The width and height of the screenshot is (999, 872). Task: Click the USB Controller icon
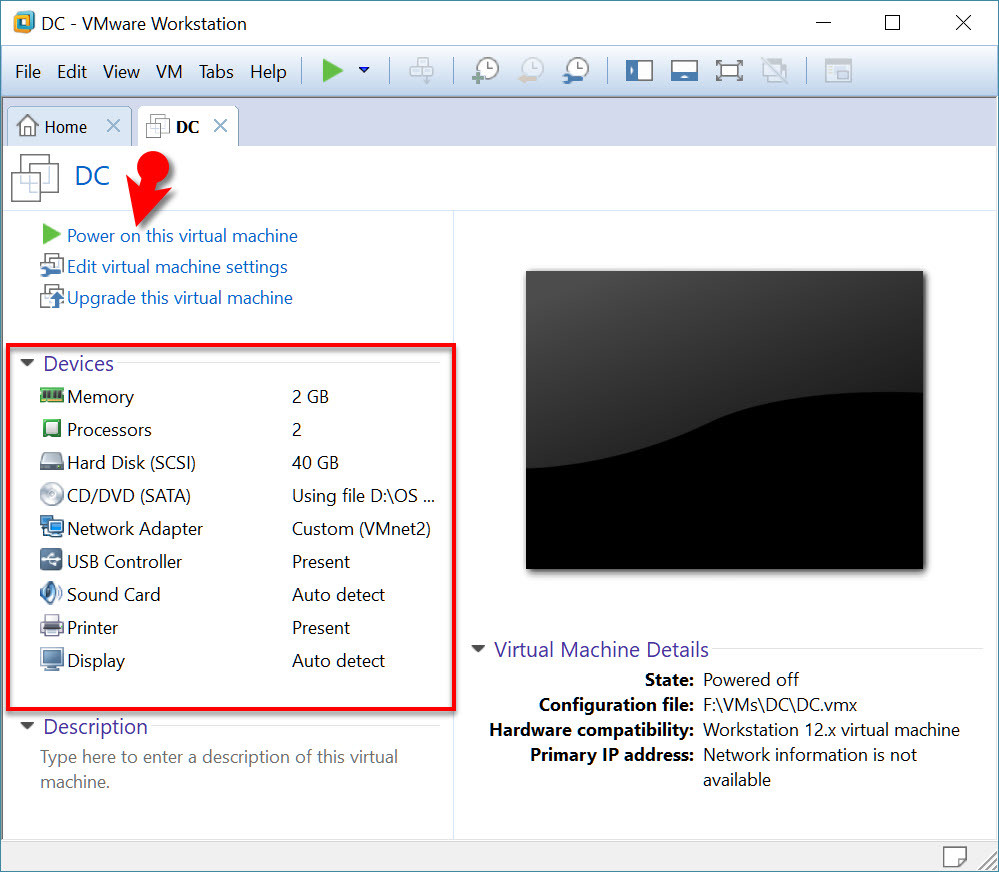click(x=52, y=561)
